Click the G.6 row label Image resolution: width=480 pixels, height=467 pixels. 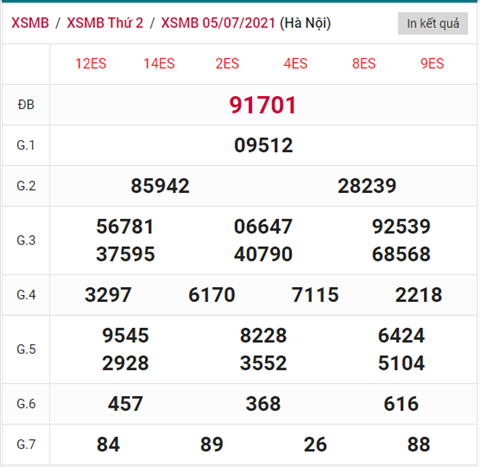pyautogui.click(x=26, y=404)
